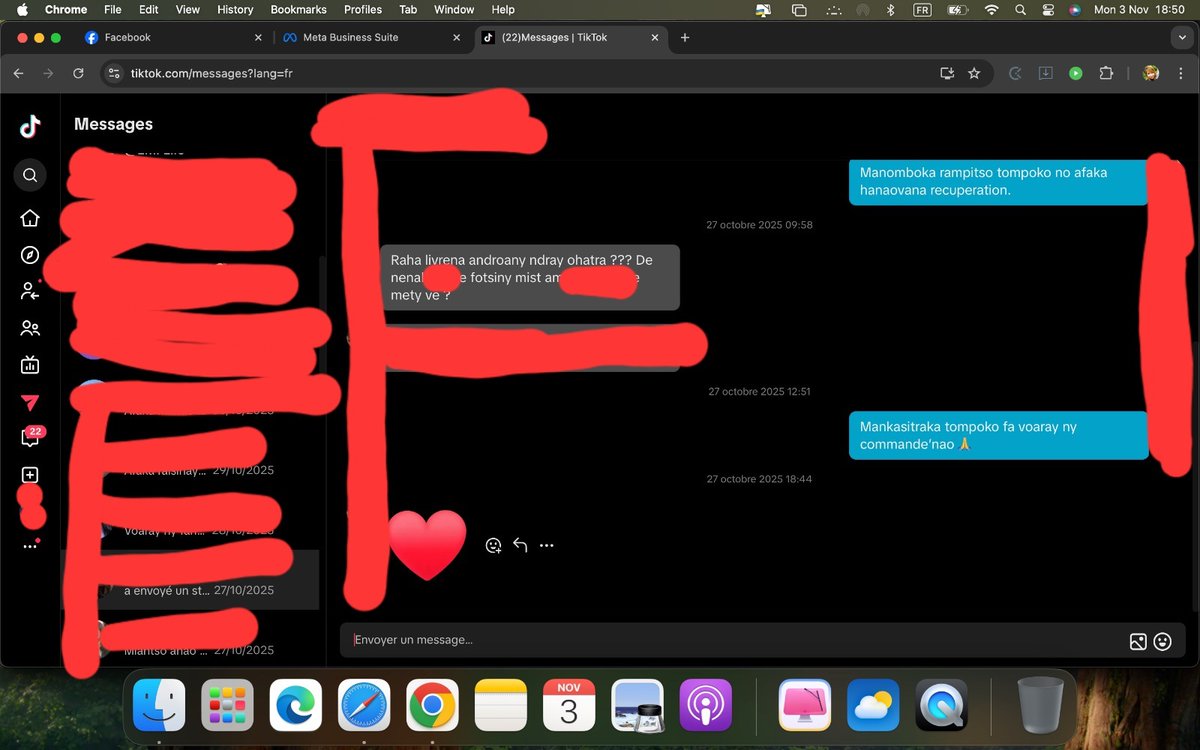Open the Bluetooth status menu
Viewport: 1200px width, 750px height.
[x=891, y=9]
